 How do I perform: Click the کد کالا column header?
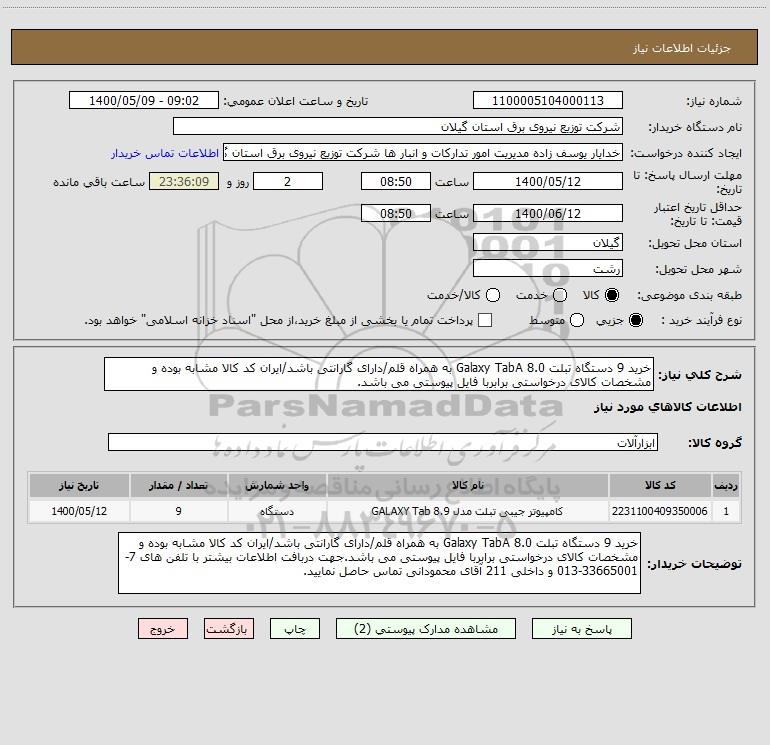(x=660, y=485)
